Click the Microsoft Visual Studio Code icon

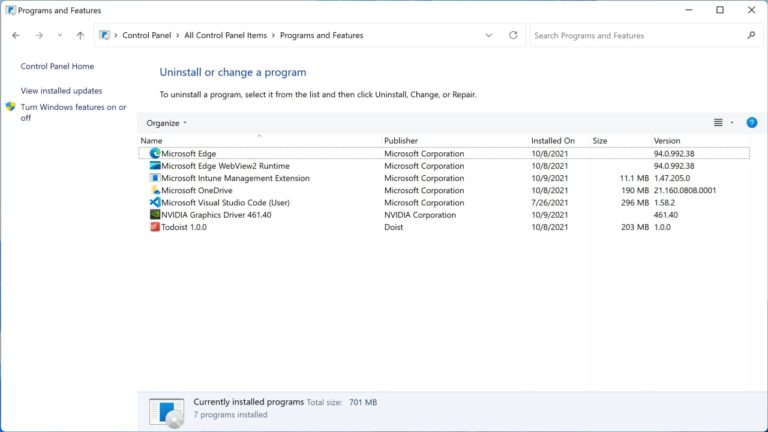[155, 202]
